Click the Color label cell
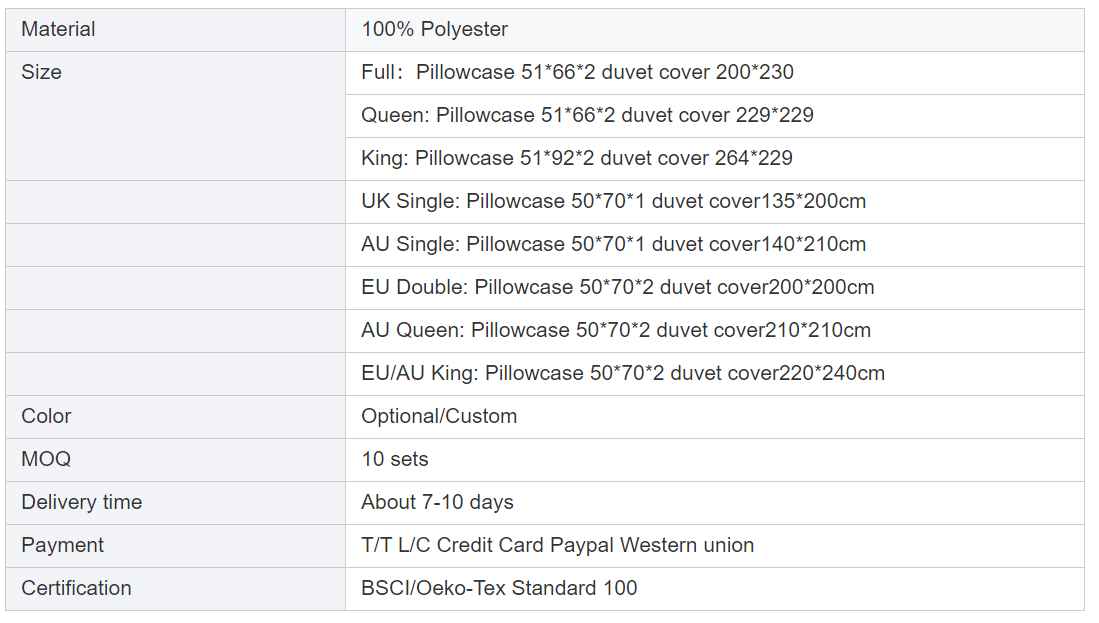 pos(46,417)
